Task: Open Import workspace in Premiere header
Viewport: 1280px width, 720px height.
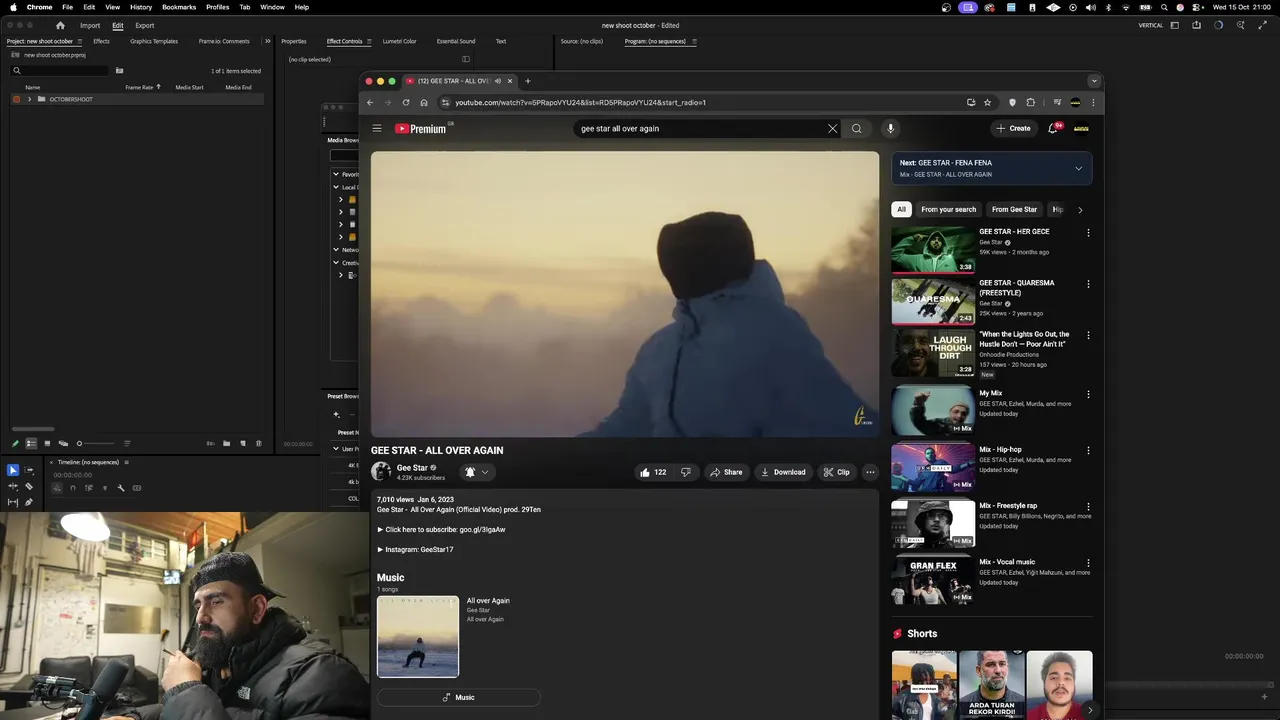Action: click(x=90, y=25)
